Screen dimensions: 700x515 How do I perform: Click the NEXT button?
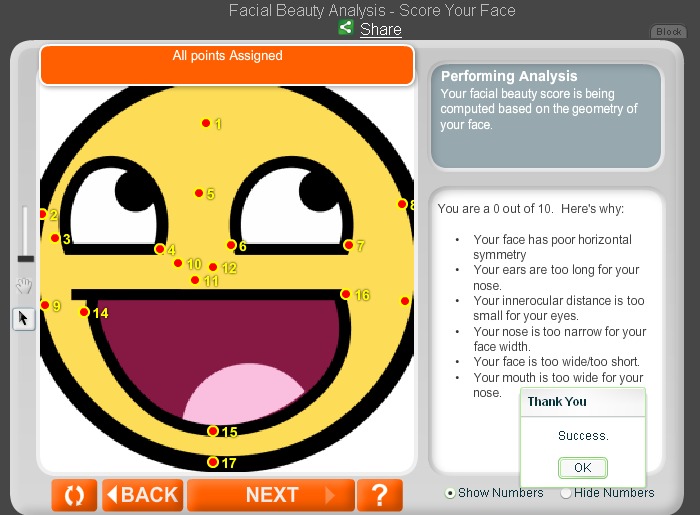271,495
